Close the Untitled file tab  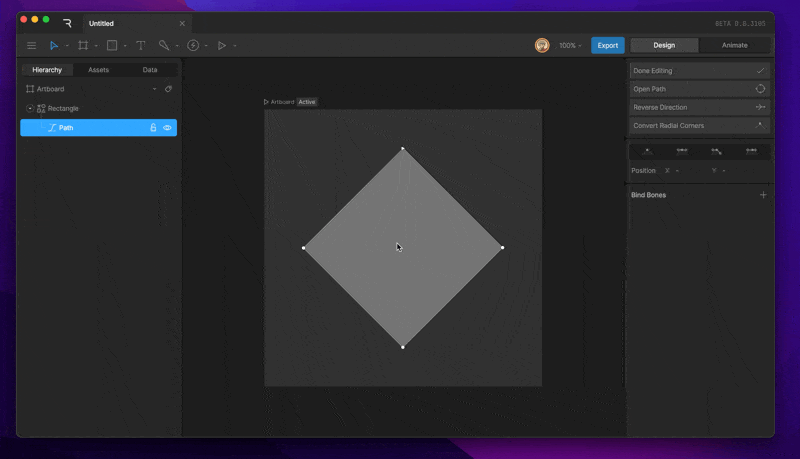coord(182,23)
